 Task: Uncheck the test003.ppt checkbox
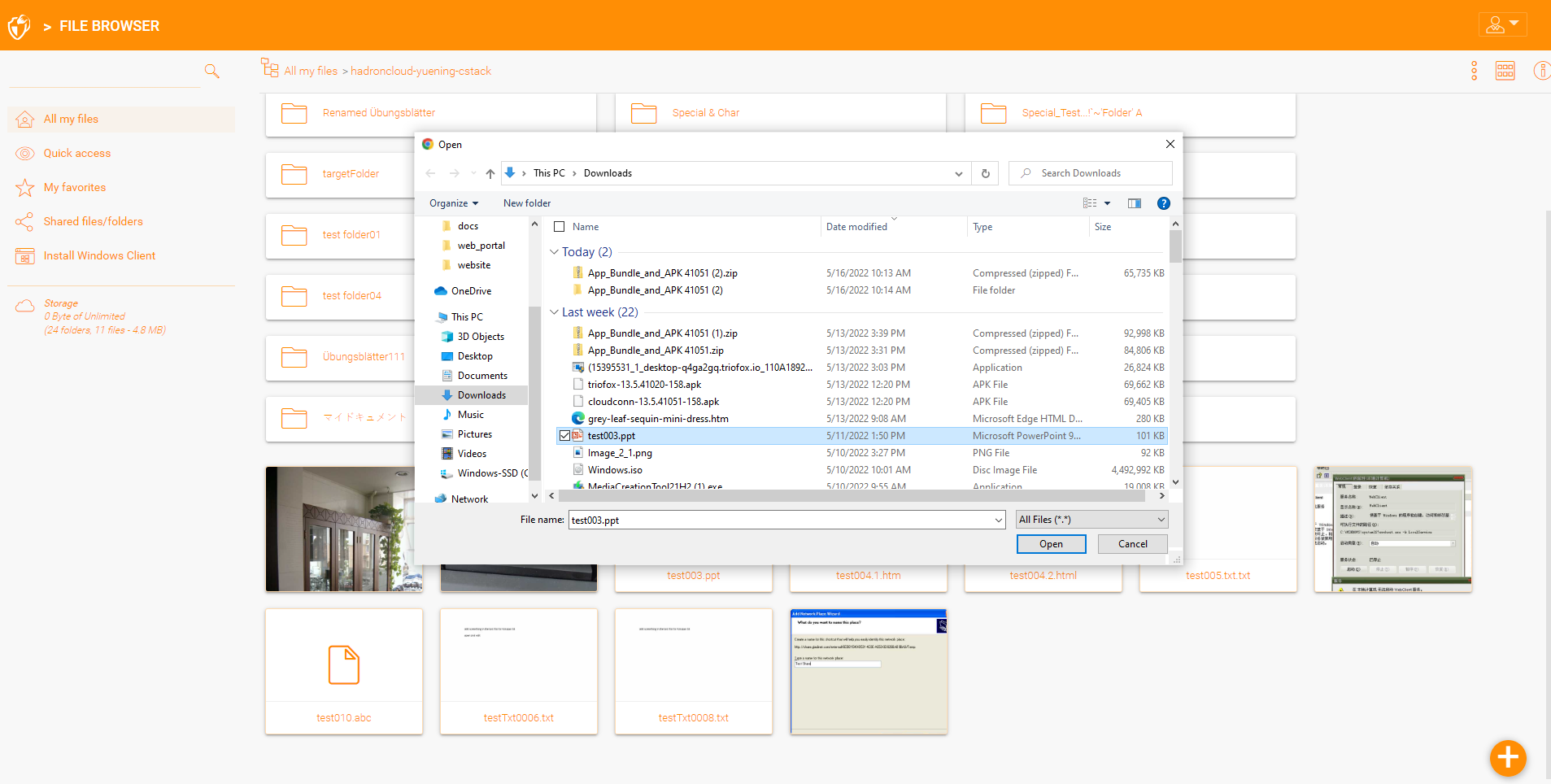564,436
